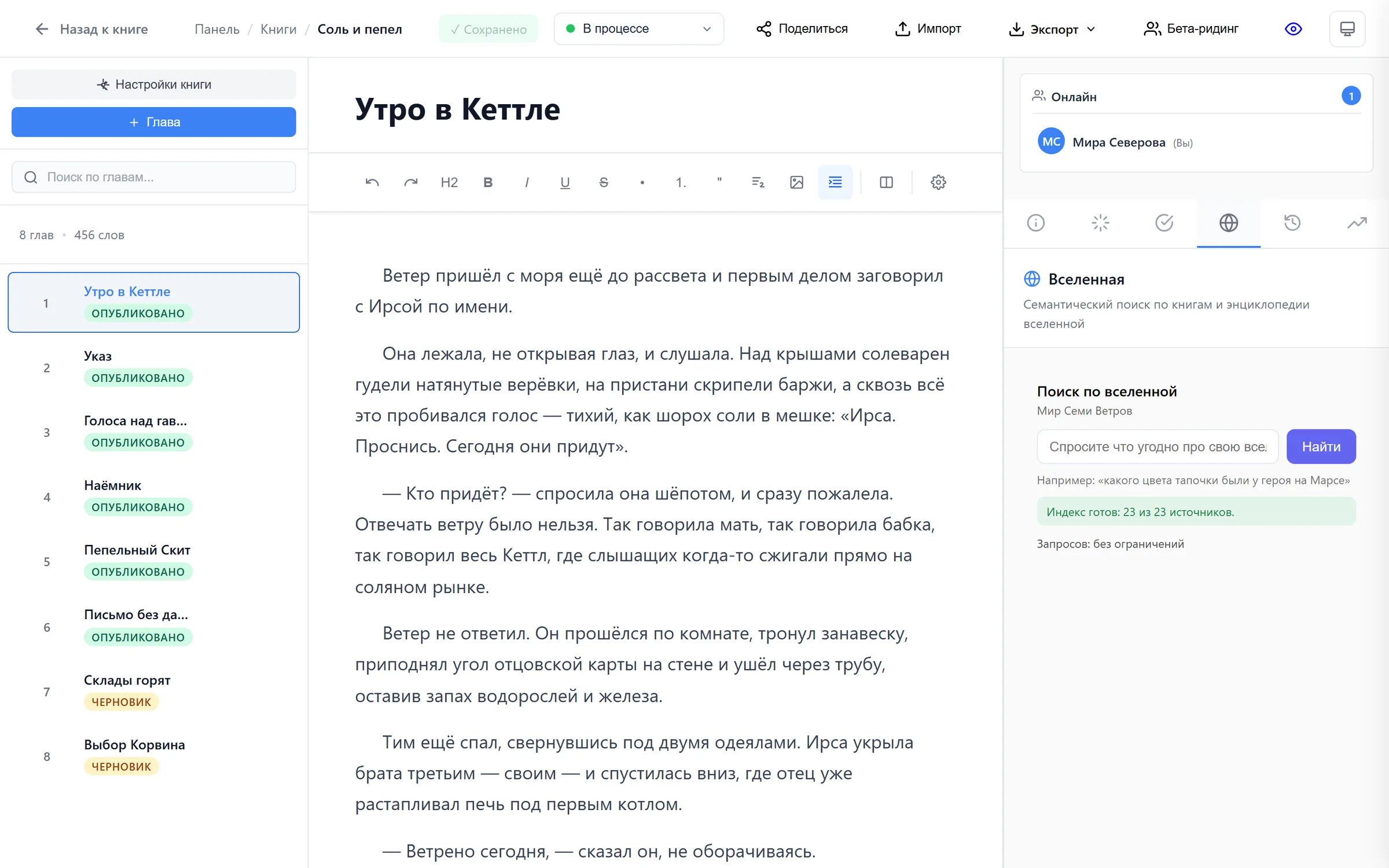
Task: Insert an image using the picture icon
Action: coord(796,182)
